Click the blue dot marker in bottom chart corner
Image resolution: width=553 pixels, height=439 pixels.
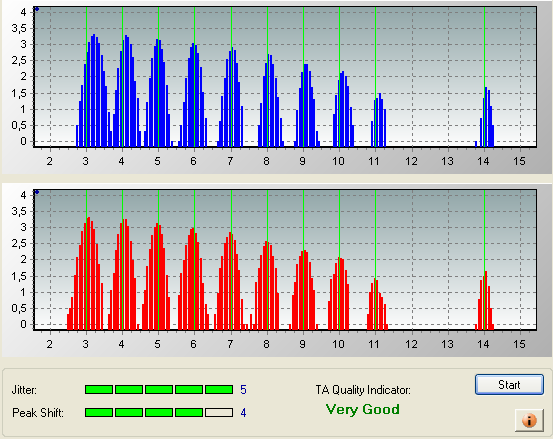pos(37,192)
